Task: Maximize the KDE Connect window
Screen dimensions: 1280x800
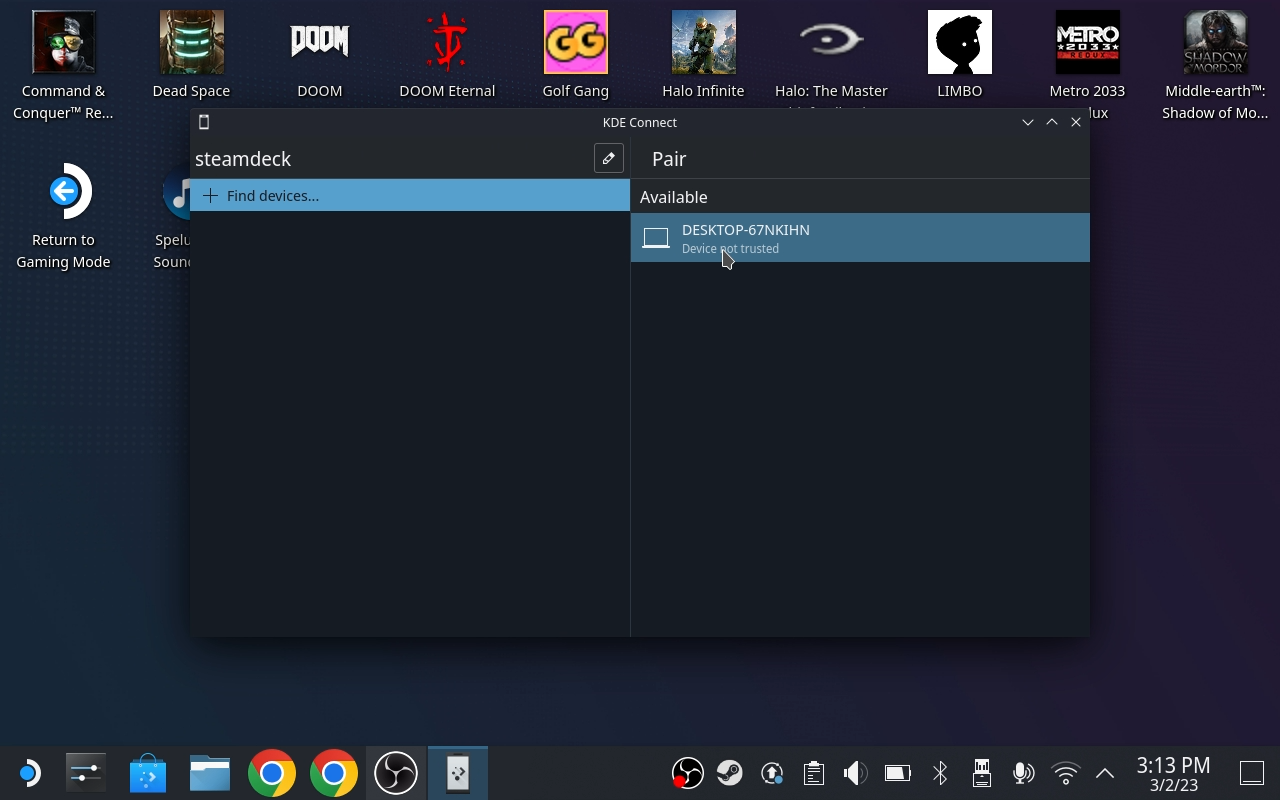Action: click(x=1052, y=122)
